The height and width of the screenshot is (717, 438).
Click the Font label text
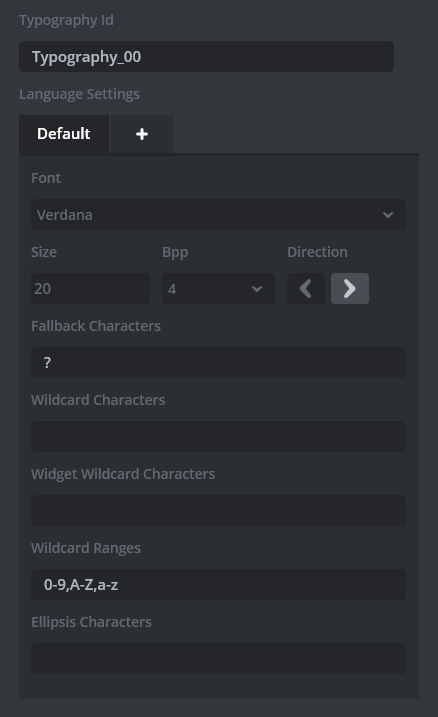click(x=46, y=178)
